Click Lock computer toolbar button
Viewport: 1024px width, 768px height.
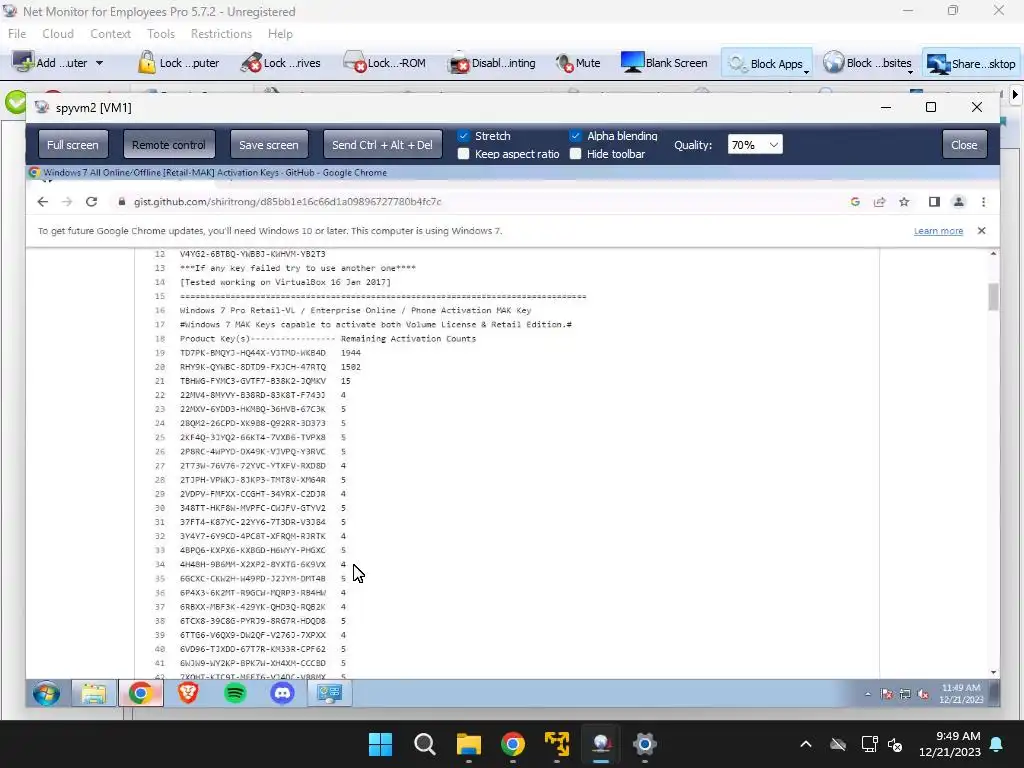coord(178,63)
